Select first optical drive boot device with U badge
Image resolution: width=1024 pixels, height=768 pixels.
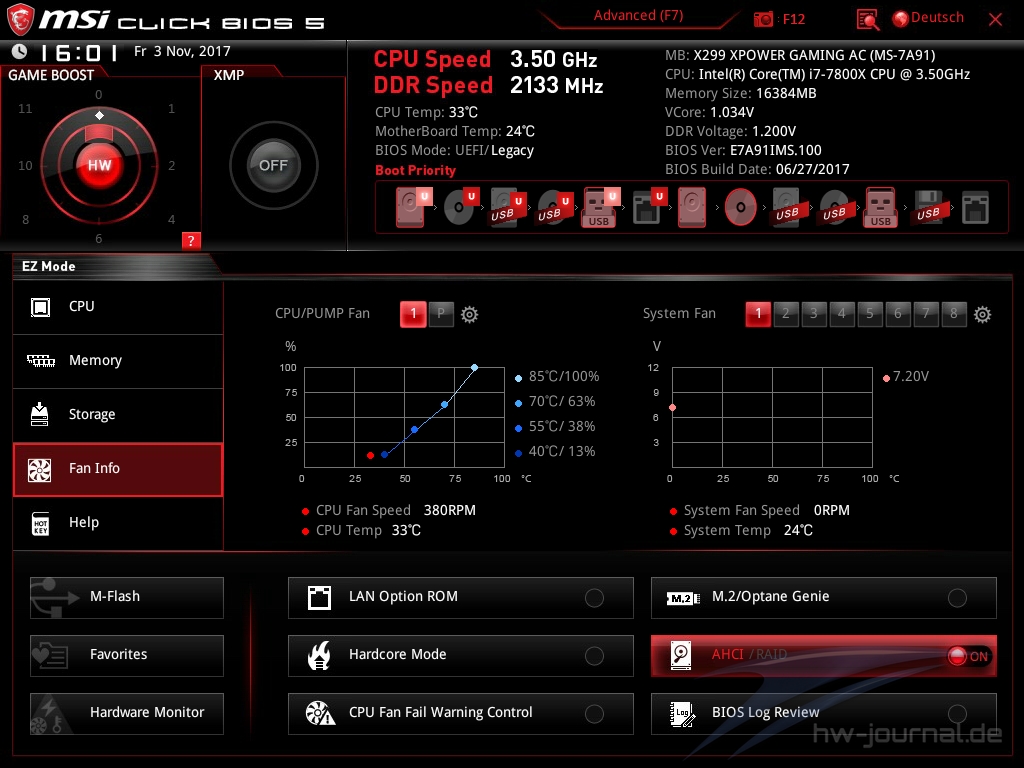pyautogui.click(x=460, y=207)
